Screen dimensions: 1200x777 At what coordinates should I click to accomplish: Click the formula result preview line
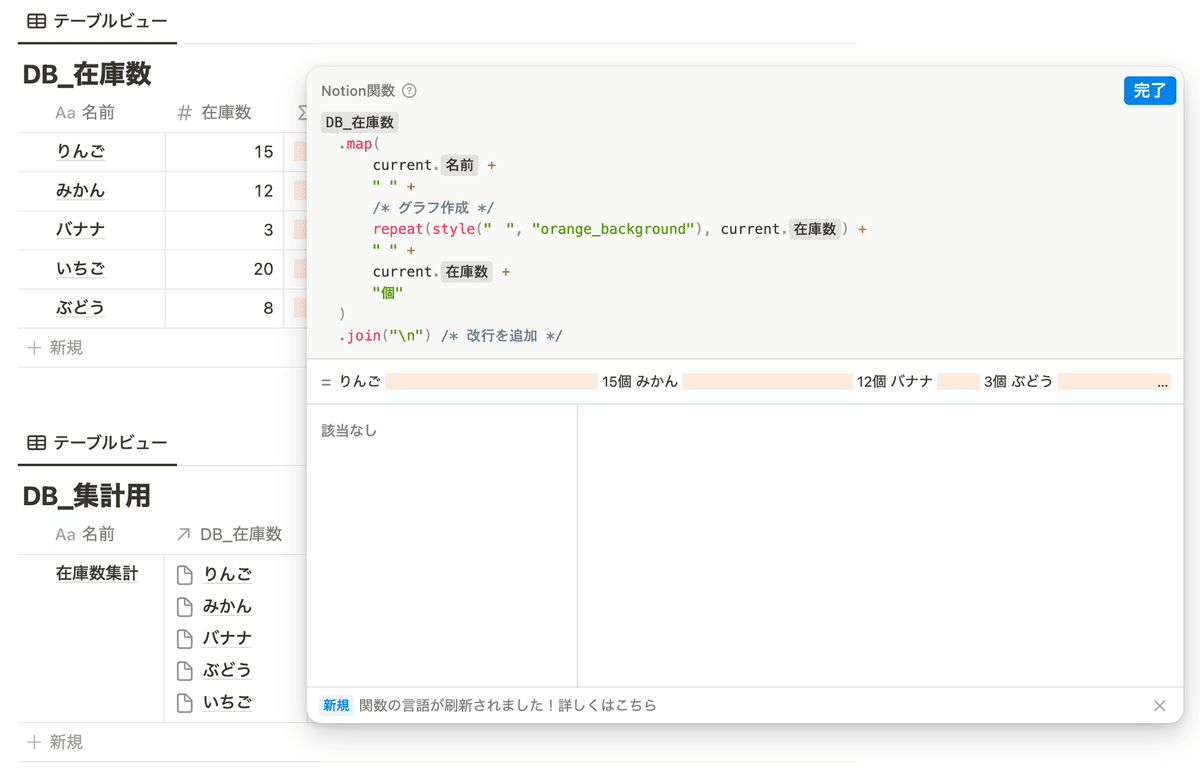(745, 381)
